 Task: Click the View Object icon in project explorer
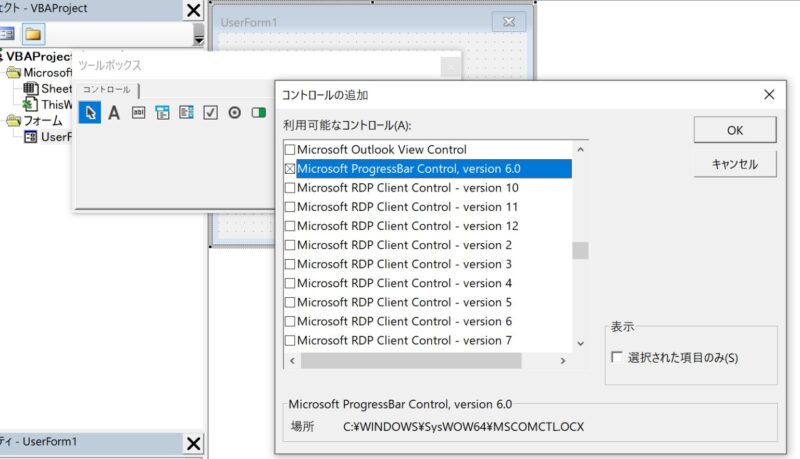pos(7,34)
